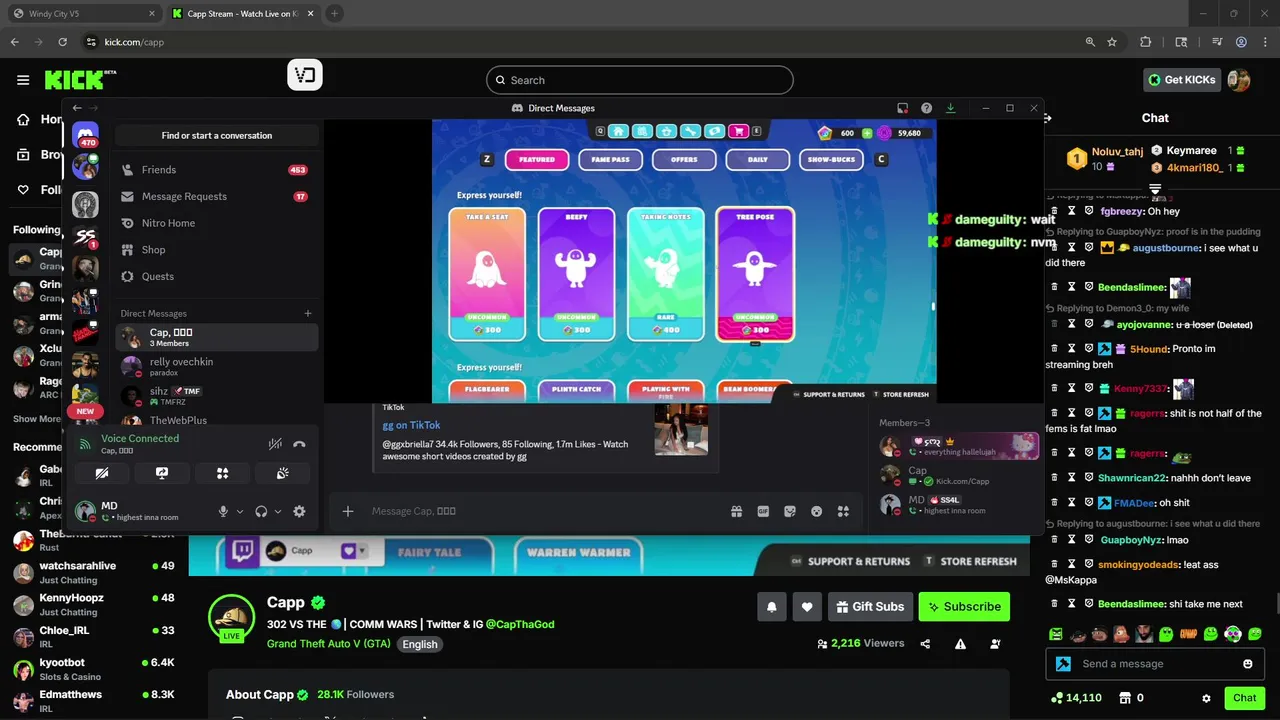Click the green Chat send button

[x=1244, y=698]
